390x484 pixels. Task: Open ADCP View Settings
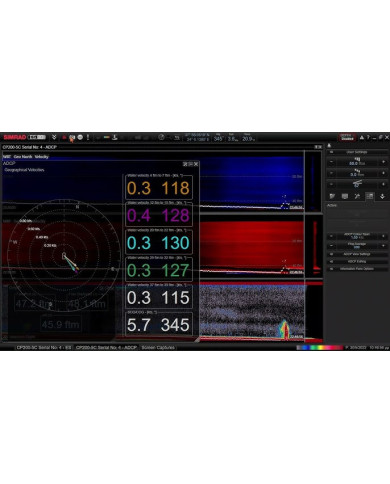[357, 254]
